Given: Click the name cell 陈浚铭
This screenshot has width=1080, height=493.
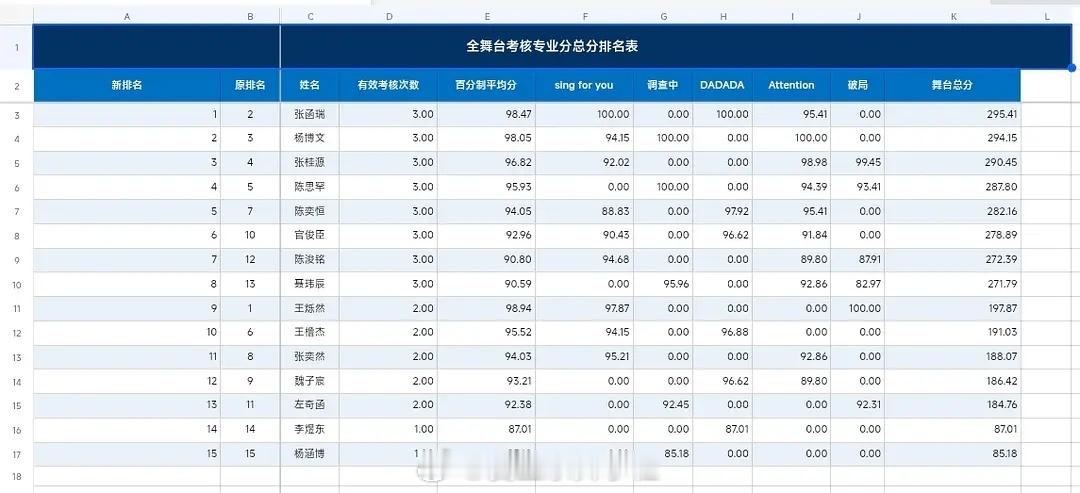Looking at the screenshot, I should coord(310,260).
